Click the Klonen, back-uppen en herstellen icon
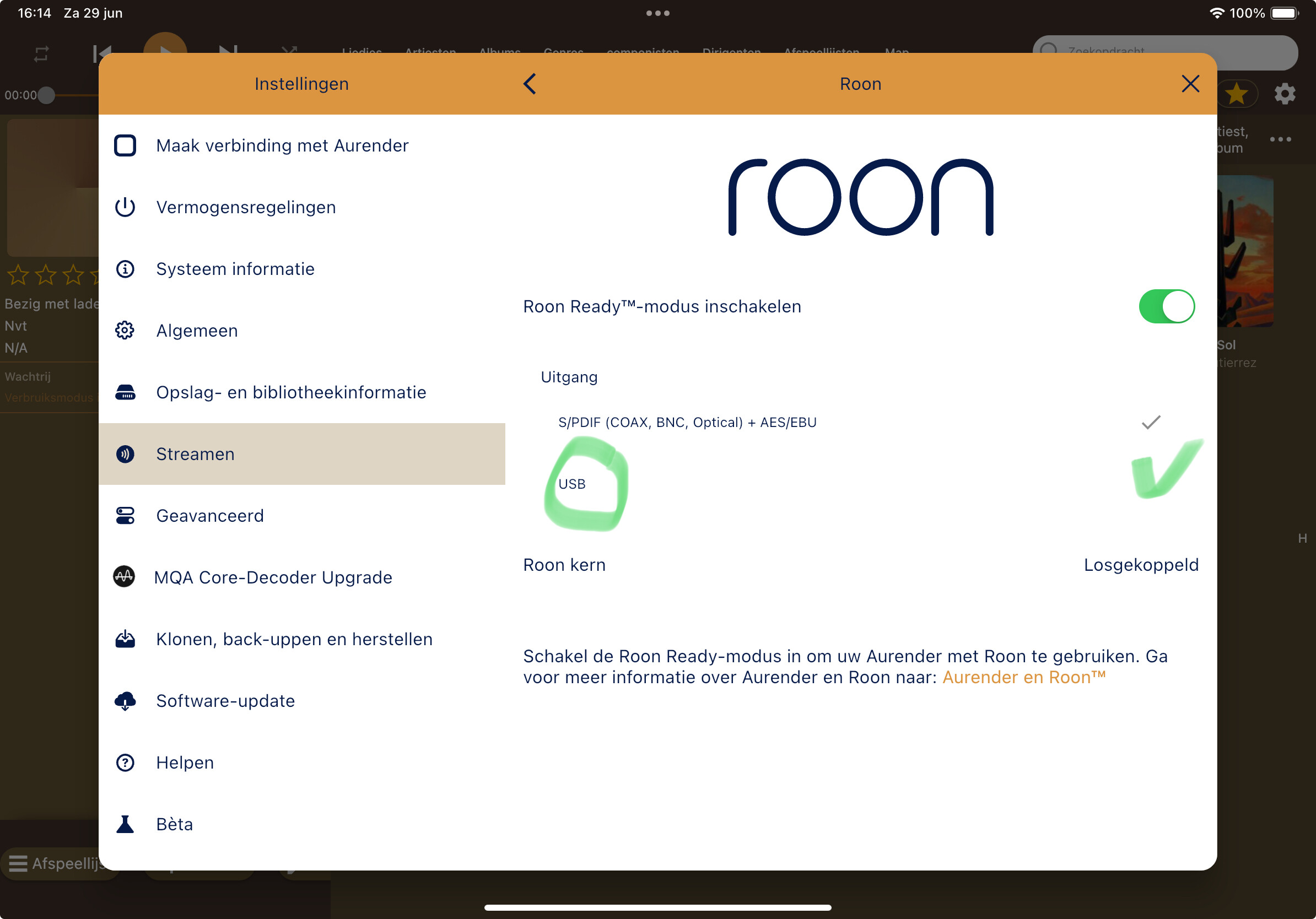Image resolution: width=1316 pixels, height=919 pixels. pyautogui.click(x=125, y=639)
